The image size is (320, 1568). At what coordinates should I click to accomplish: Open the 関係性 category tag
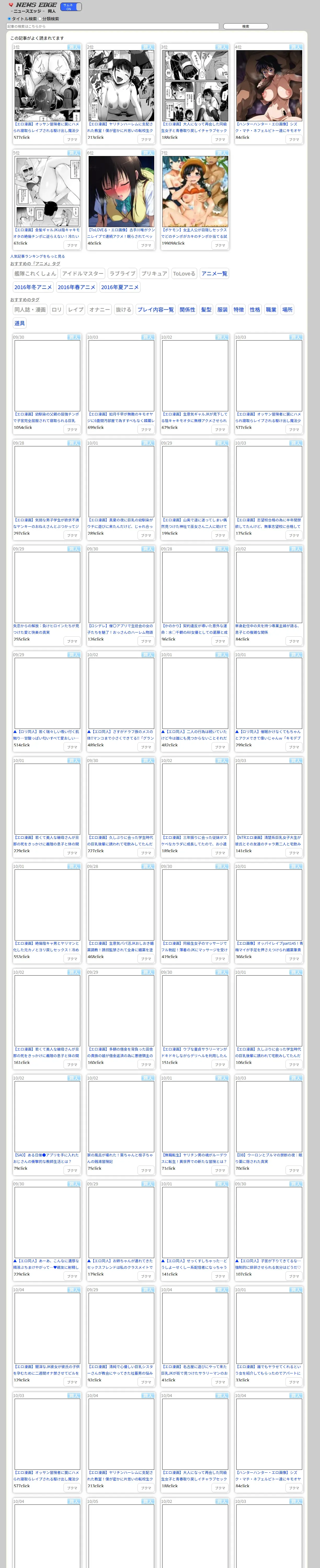point(188,310)
